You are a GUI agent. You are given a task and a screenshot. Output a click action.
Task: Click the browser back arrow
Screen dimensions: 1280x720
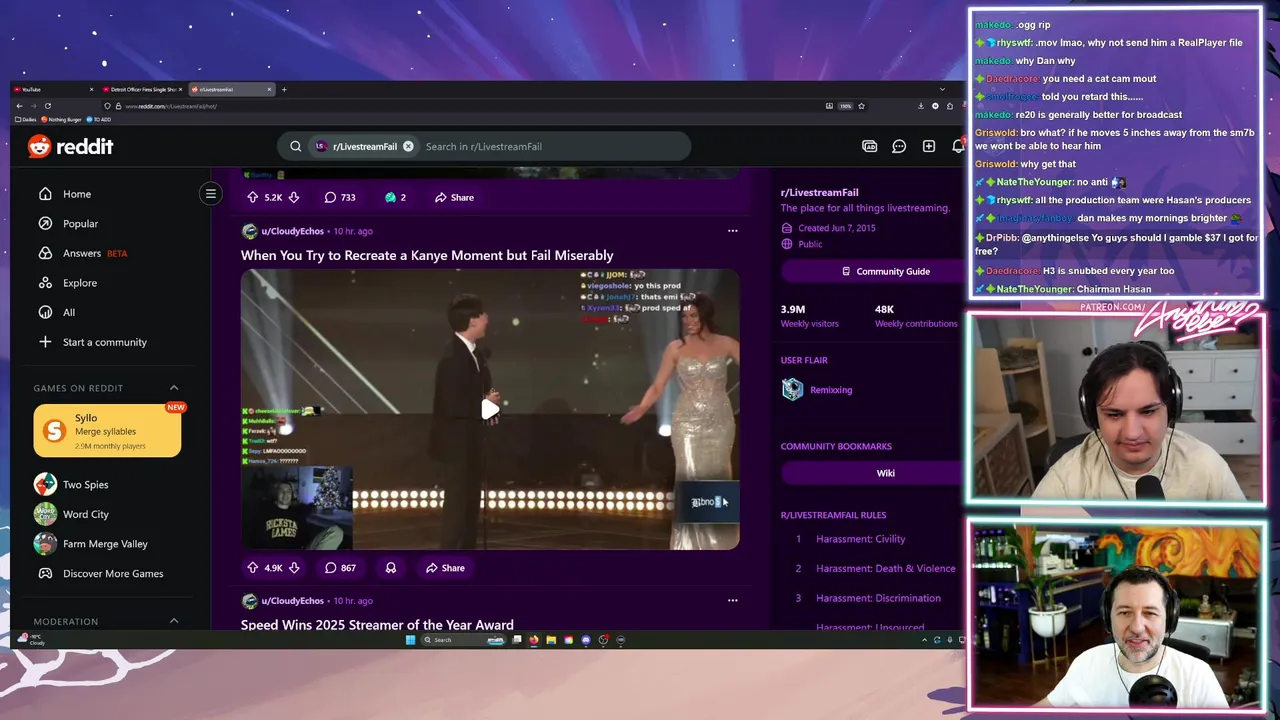(19, 106)
